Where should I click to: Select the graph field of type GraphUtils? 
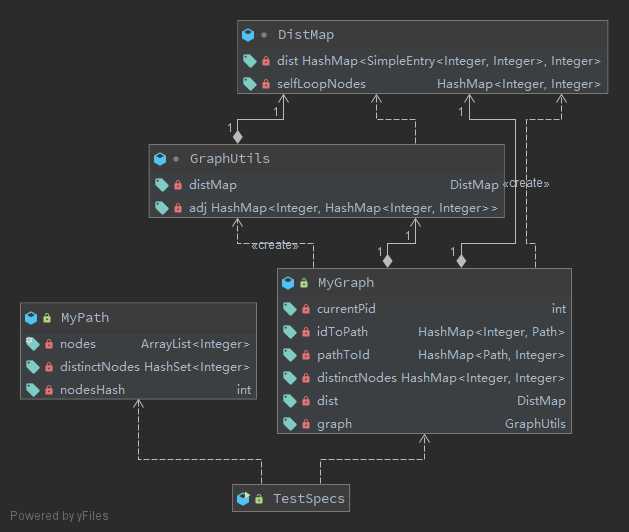coord(334,424)
